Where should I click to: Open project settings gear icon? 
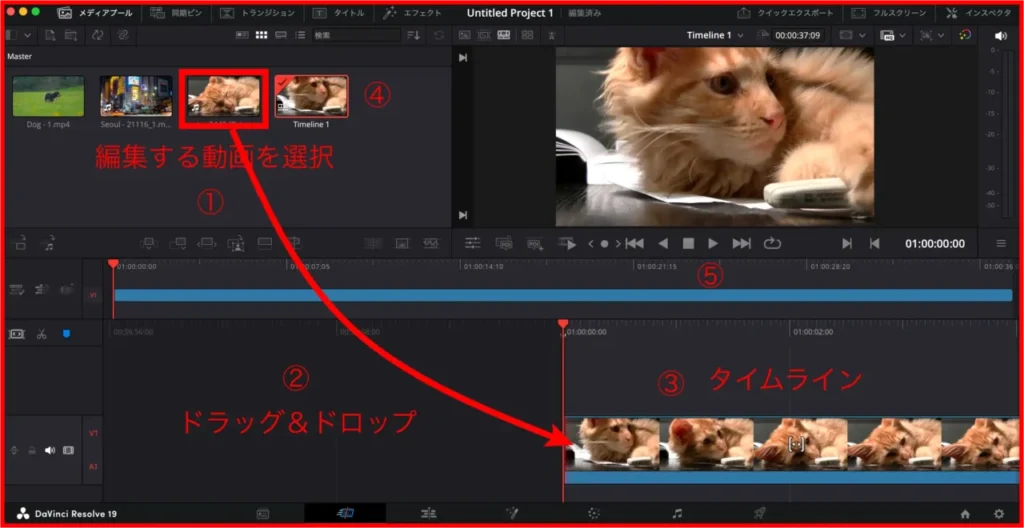(999, 514)
